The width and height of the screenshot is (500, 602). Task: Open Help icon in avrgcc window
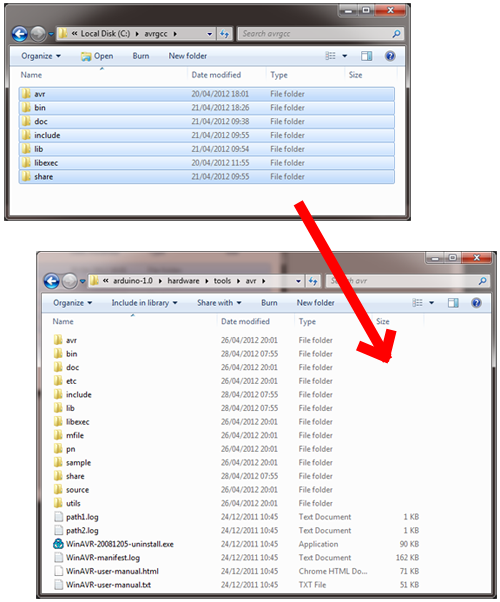click(390, 56)
